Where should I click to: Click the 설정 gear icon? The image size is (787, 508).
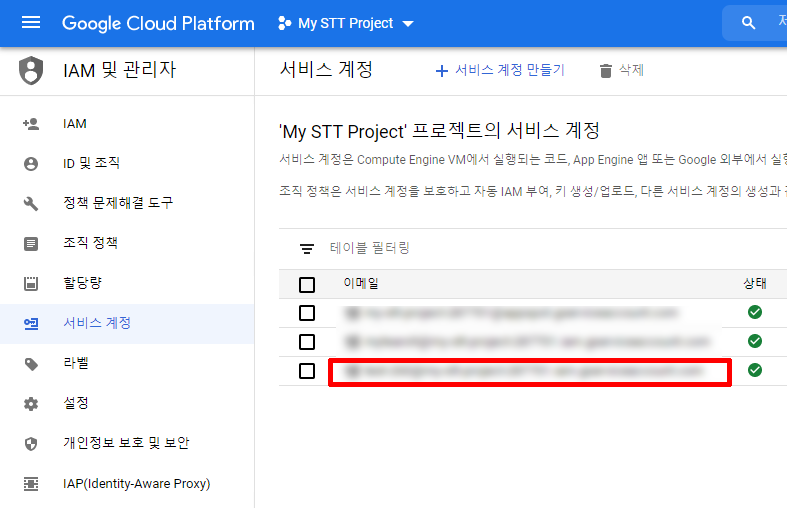31,404
